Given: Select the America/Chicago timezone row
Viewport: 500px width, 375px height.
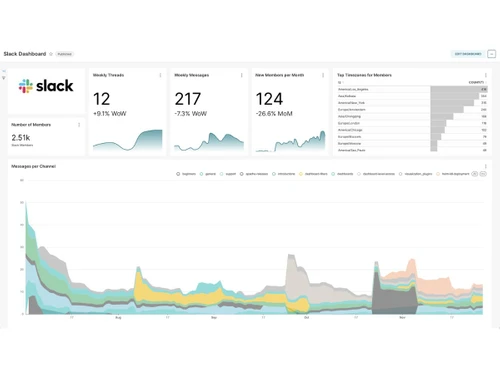Looking at the screenshot, I should click(413, 130).
